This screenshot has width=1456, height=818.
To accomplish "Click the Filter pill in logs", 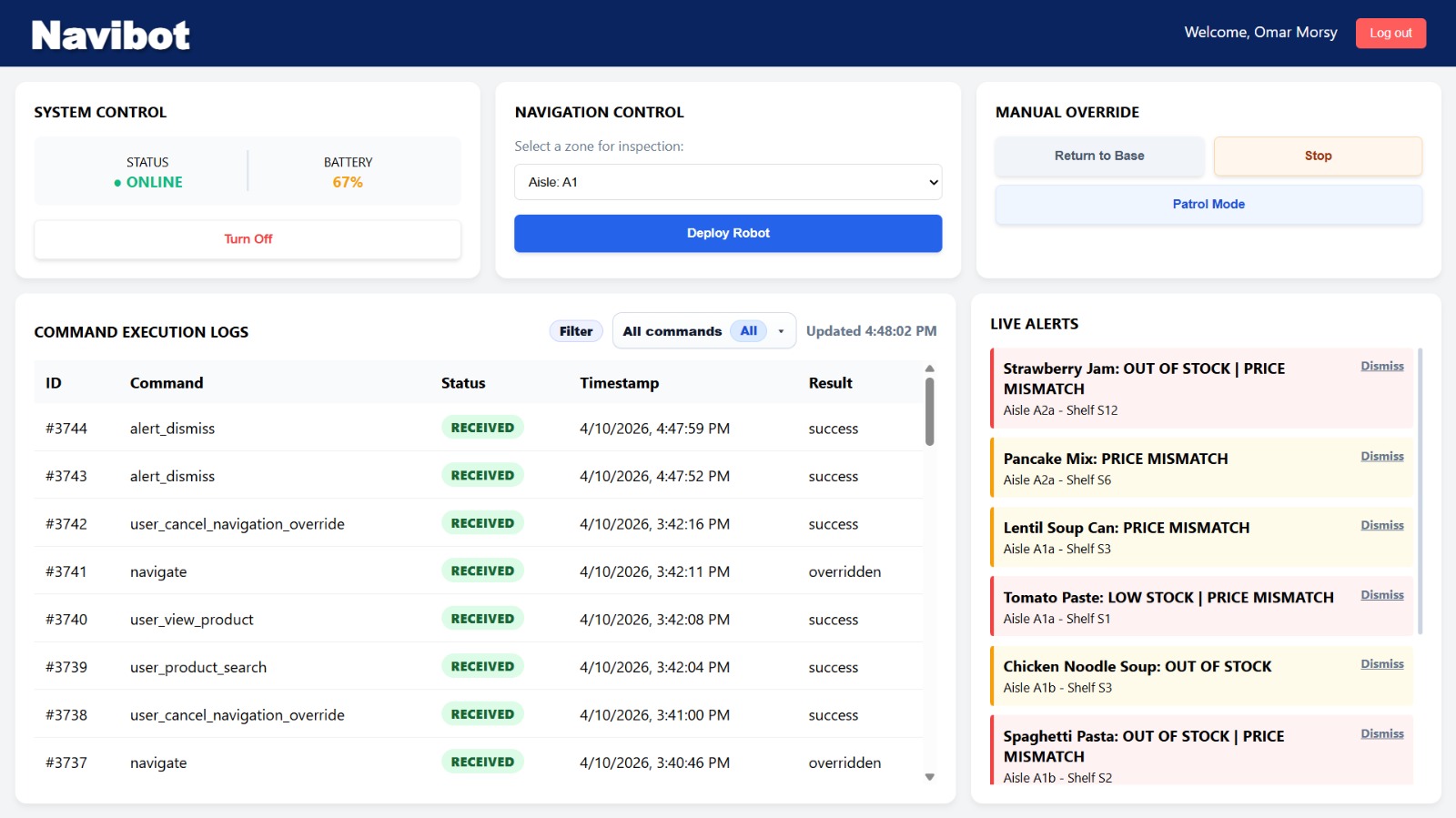I will (576, 331).
